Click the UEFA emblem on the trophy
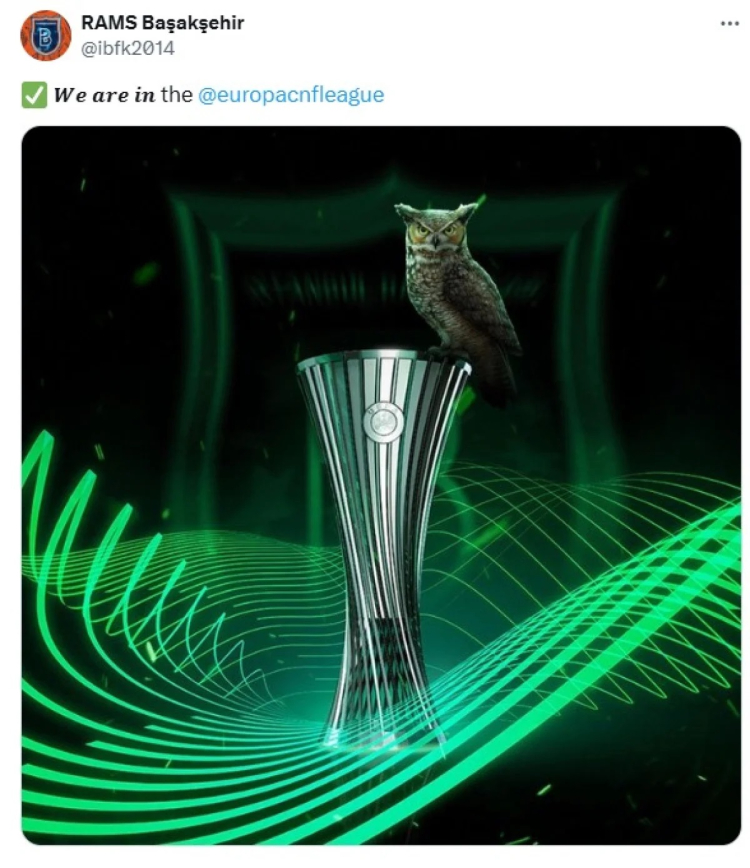The image size is (750, 868). coord(383,422)
